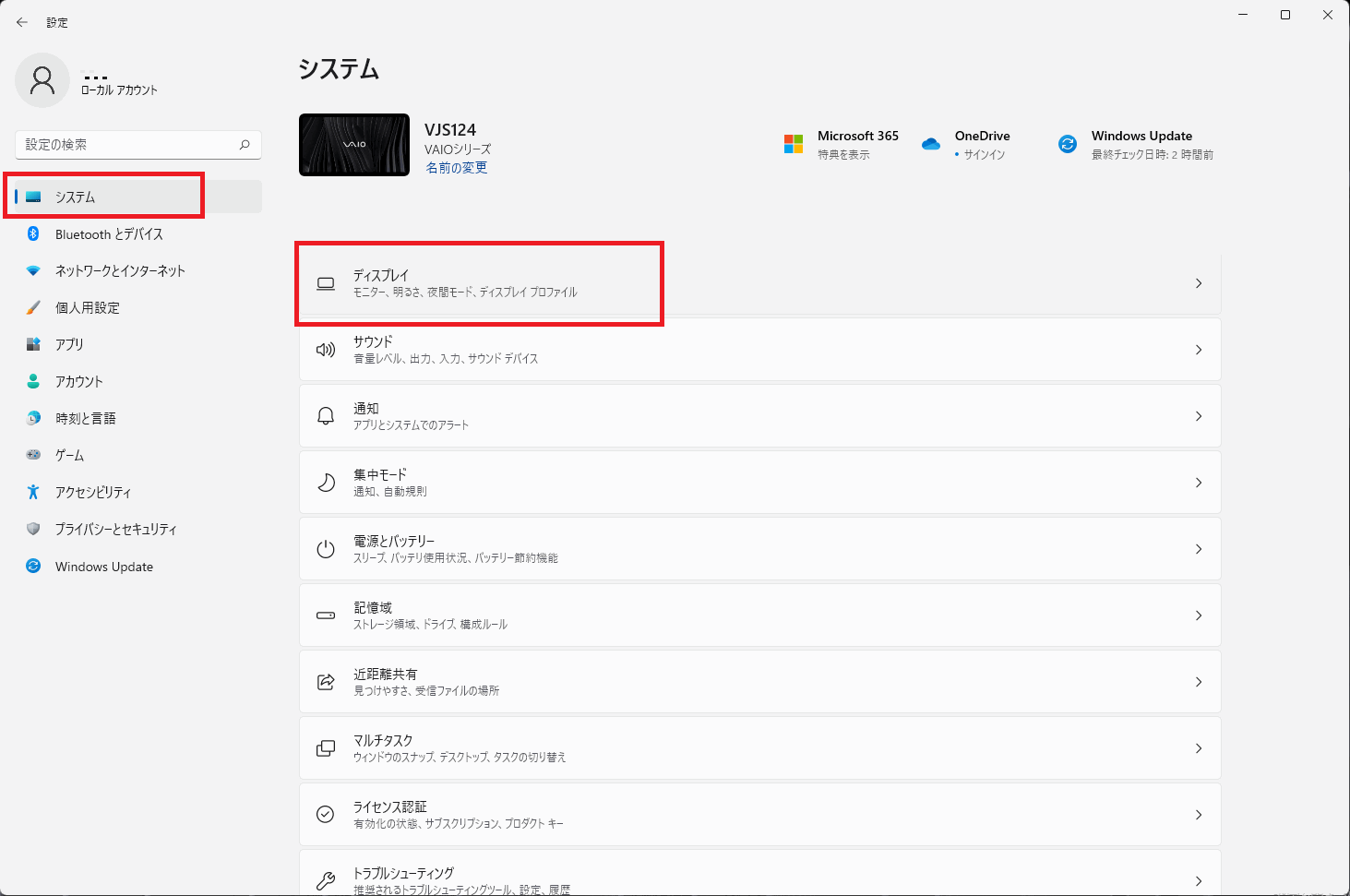Screen dimensions: 1350x896
Task: Click the 電源とバッテリー power icon
Action: (326, 549)
